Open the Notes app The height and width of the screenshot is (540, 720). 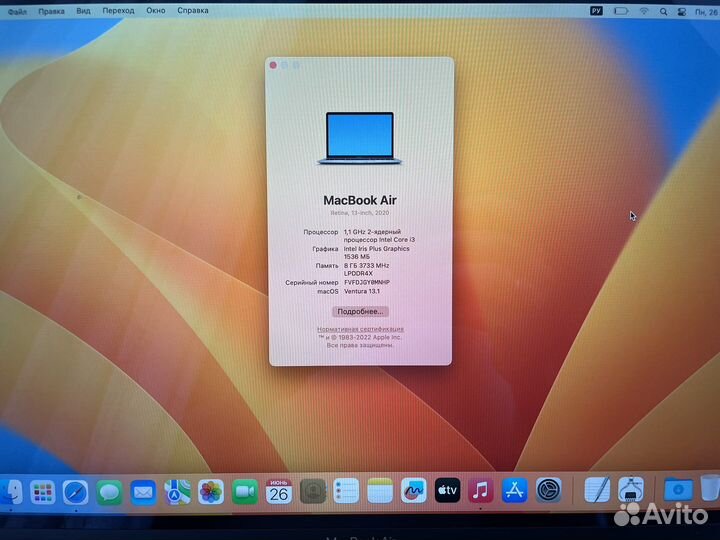pyautogui.click(x=380, y=491)
